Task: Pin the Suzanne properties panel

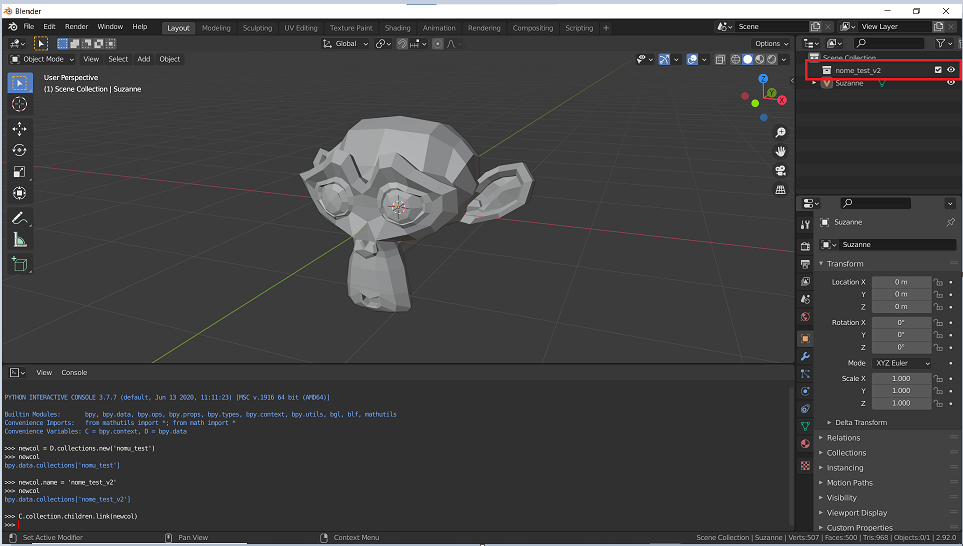Action: click(x=951, y=222)
